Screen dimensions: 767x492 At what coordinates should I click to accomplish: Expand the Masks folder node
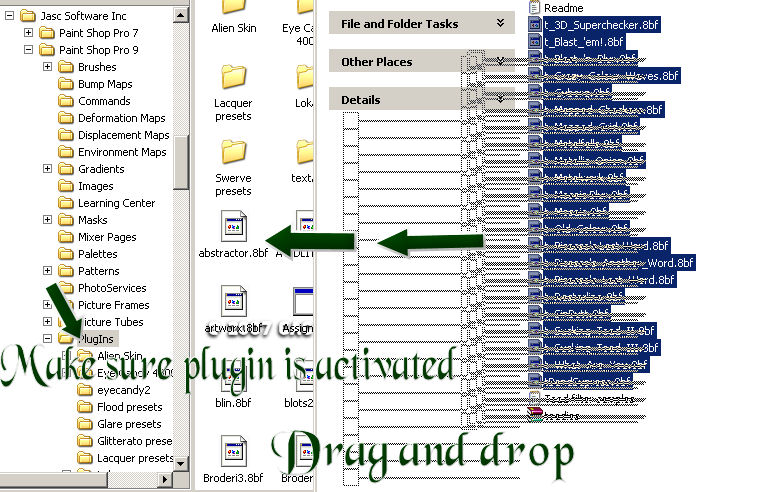coord(48,220)
